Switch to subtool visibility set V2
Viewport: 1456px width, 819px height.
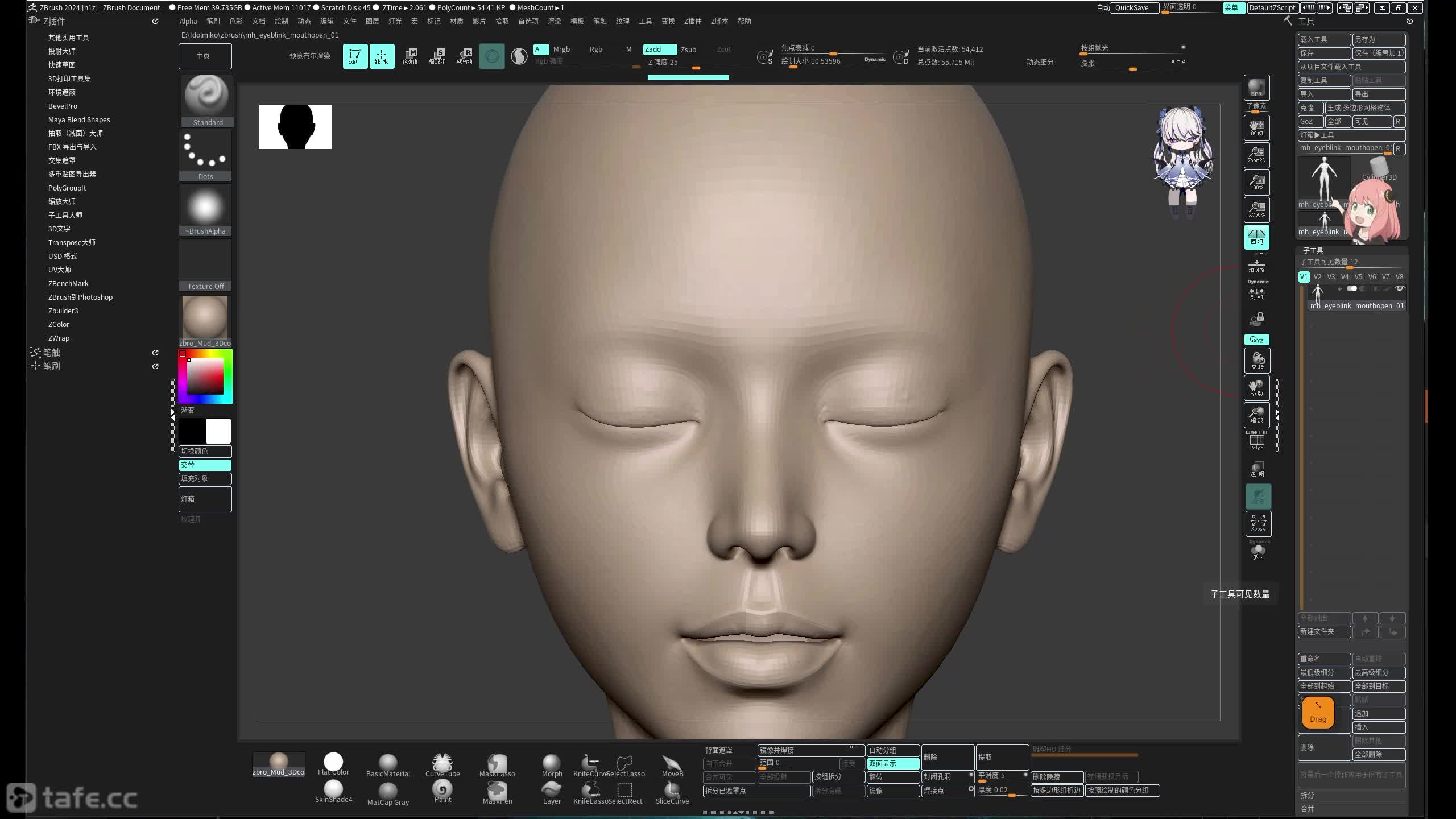(1317, 277)
